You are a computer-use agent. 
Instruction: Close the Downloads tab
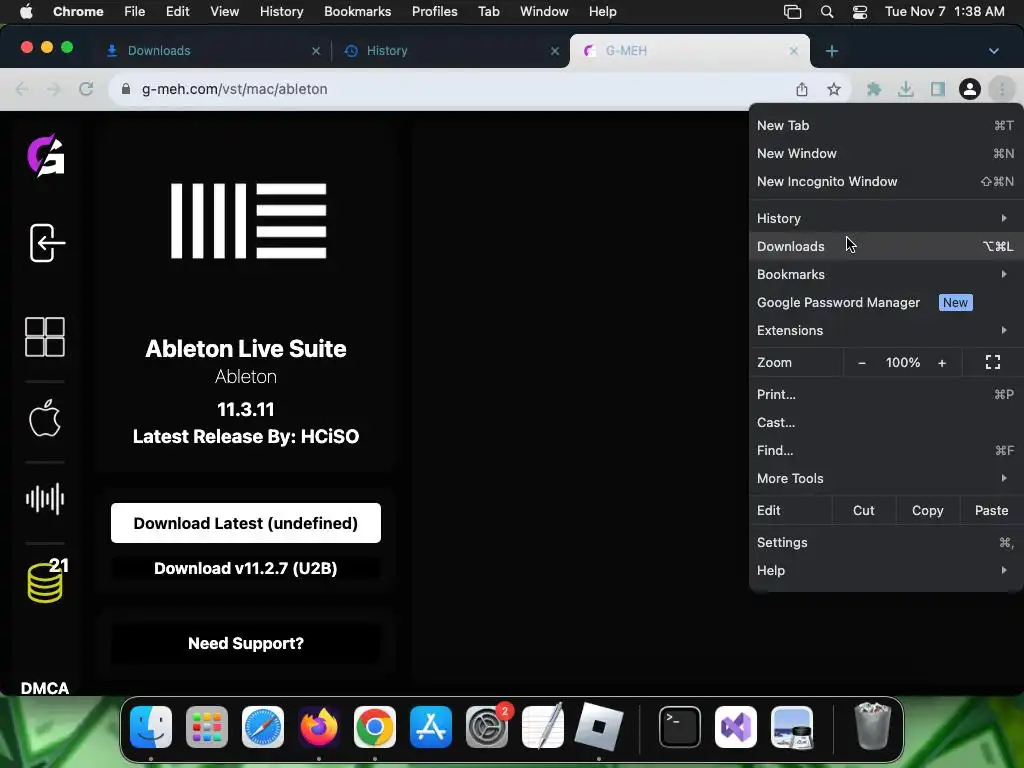pos(316,51)
